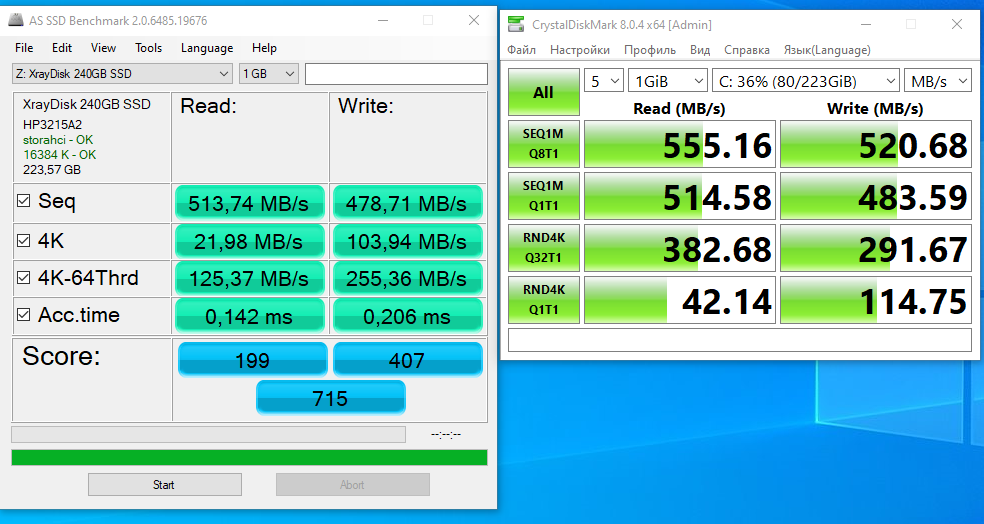
Task: Click the RND4K Q32T1 read value 382.68
Action: tap(680, 248)
